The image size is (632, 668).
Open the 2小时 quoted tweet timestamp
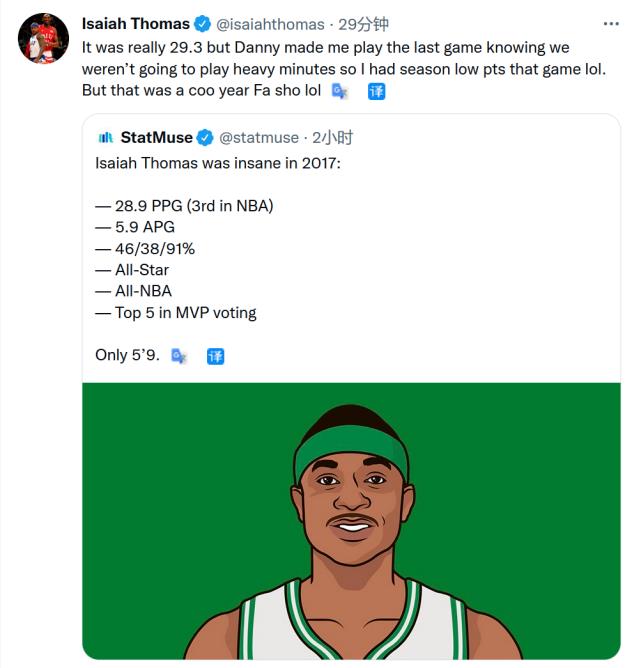pos(333,137)
